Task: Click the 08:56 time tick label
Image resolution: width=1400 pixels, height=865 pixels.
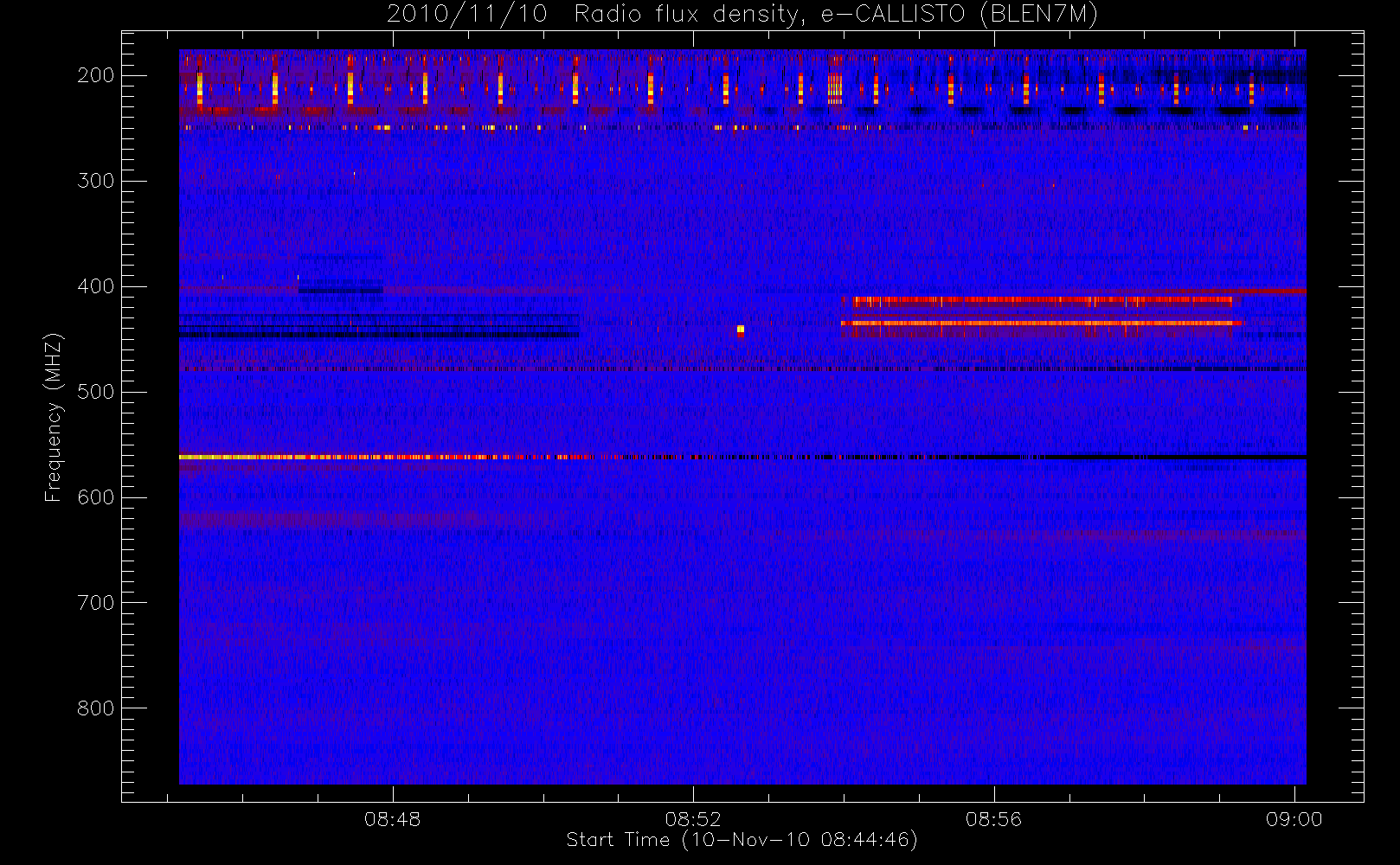Action: [x=993, y=819]
